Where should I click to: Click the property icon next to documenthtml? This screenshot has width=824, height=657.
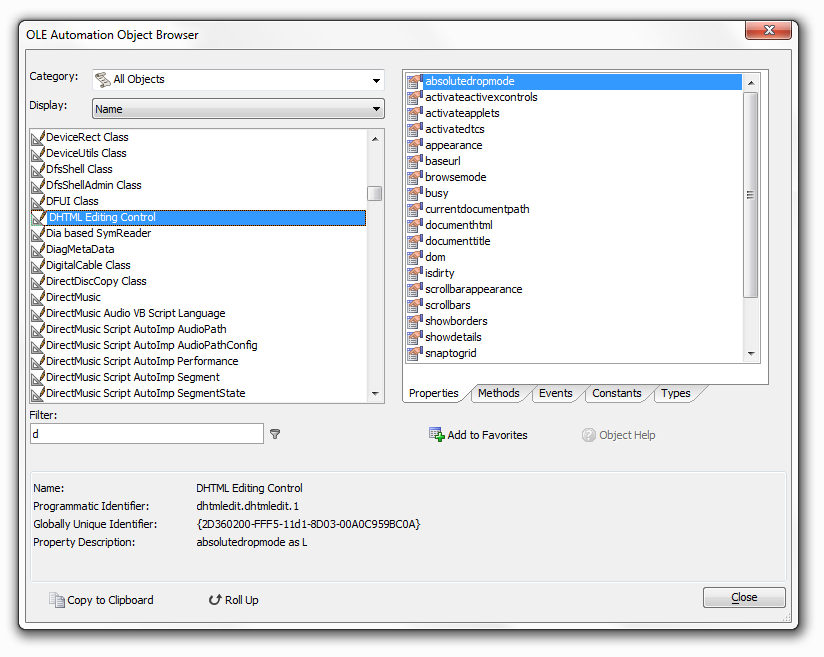tap(415, 225)
